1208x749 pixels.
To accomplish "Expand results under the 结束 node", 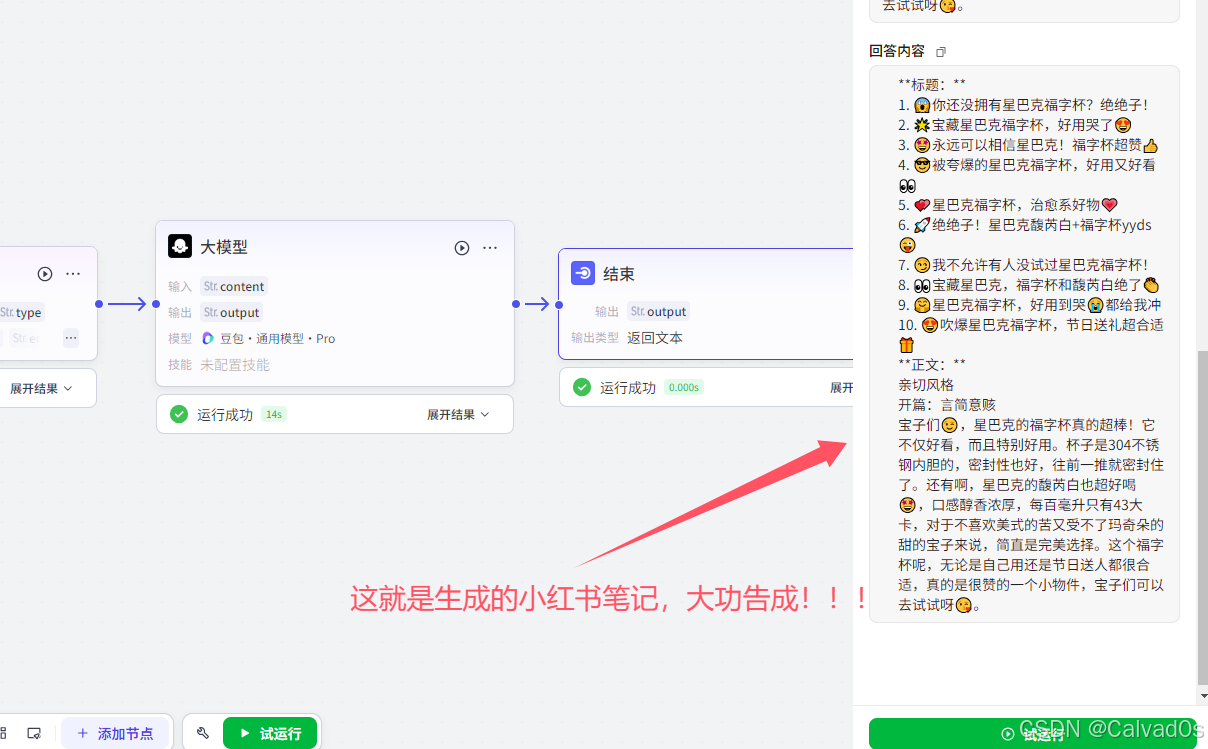I will pyautogui.click(x=841, y=387).
